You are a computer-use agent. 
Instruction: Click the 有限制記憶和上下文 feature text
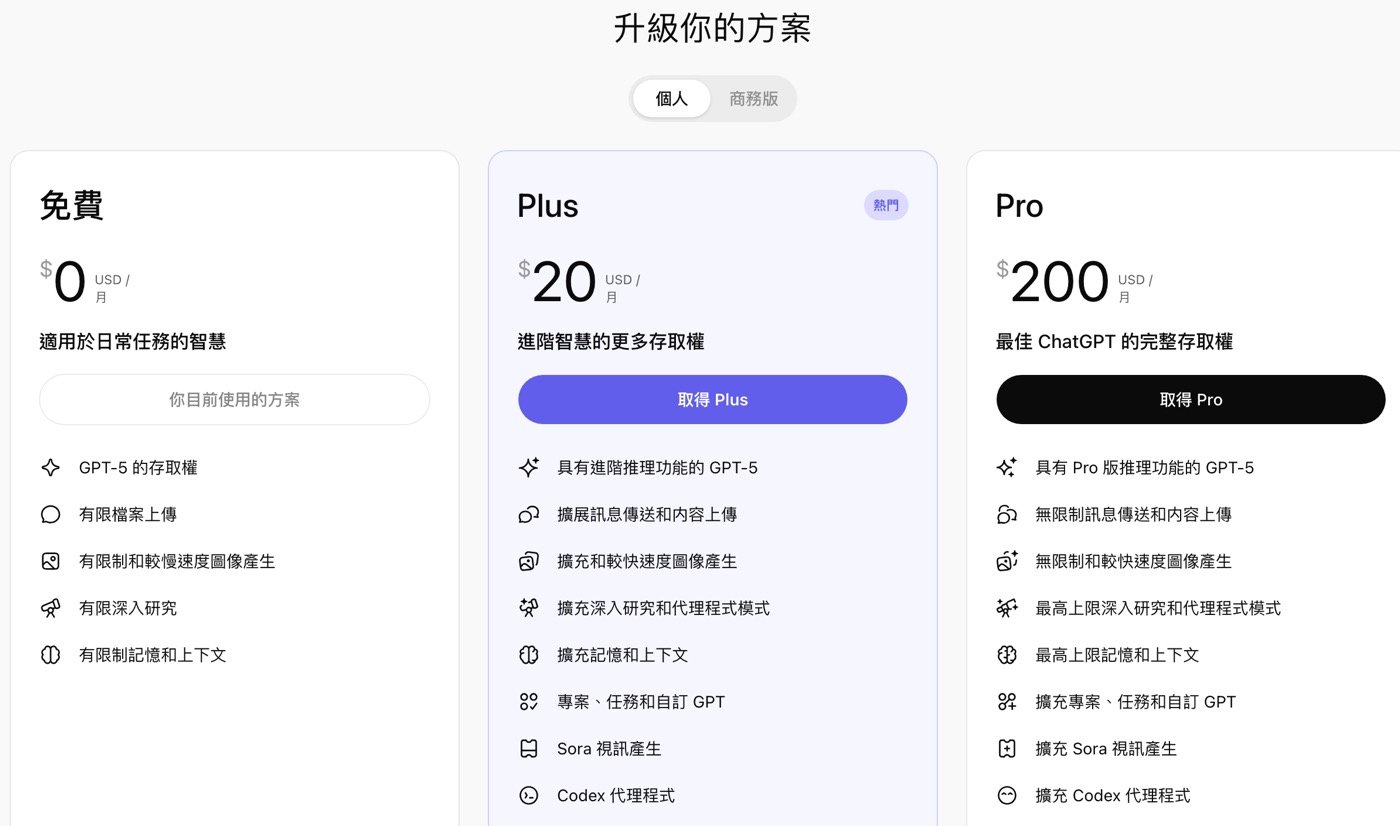click(153, 655)
